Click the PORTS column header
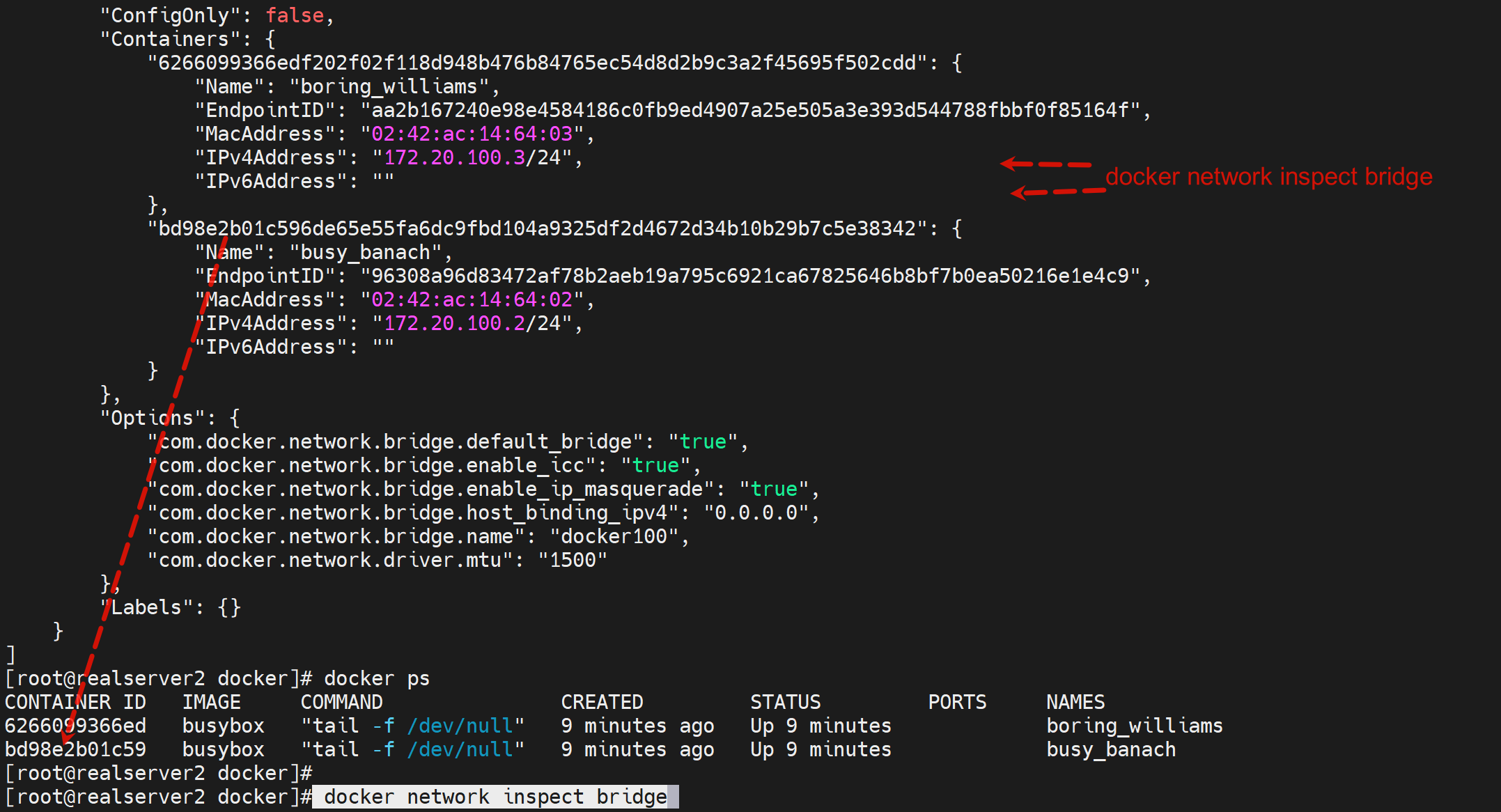This screenshot has width=1501, height=812. (x=957, y=702)
